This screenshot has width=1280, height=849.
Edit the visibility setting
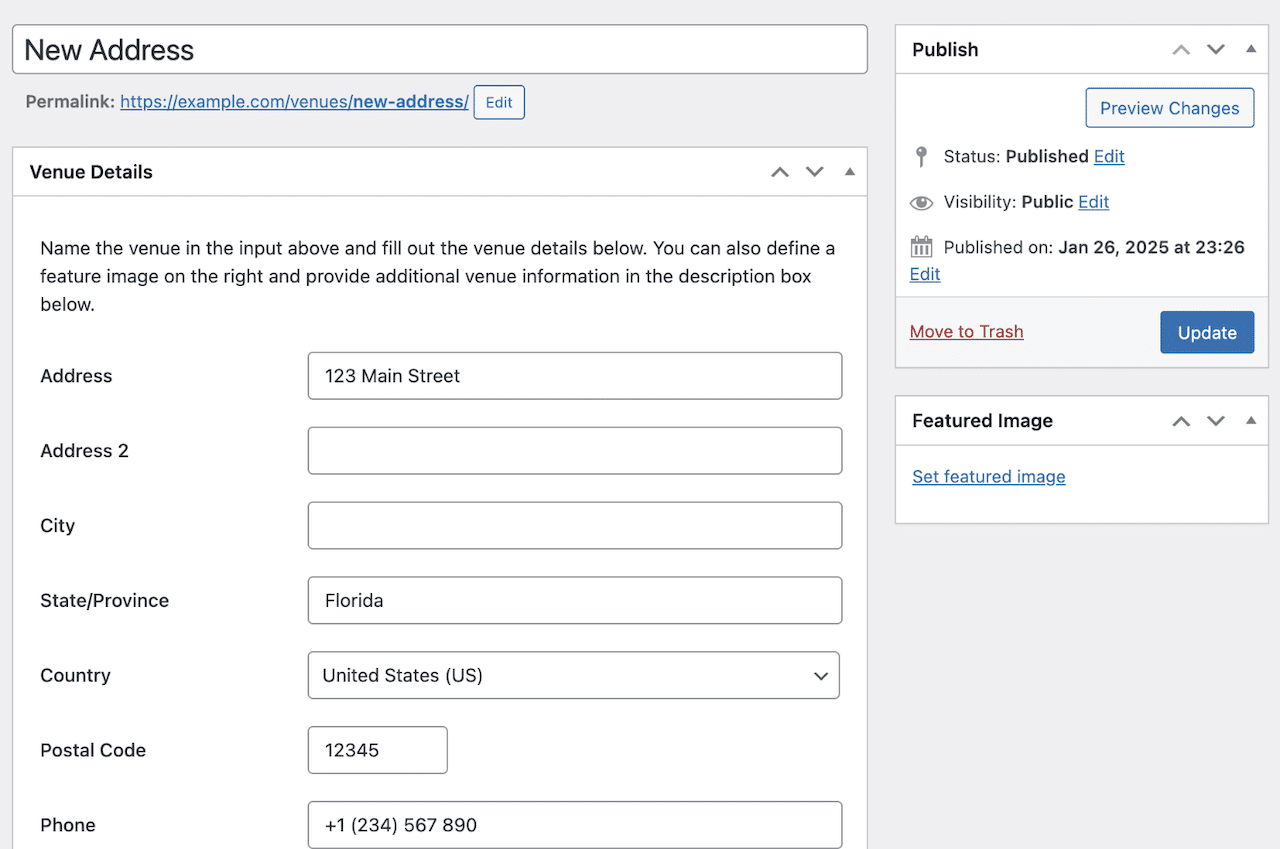coord(1093,202)
